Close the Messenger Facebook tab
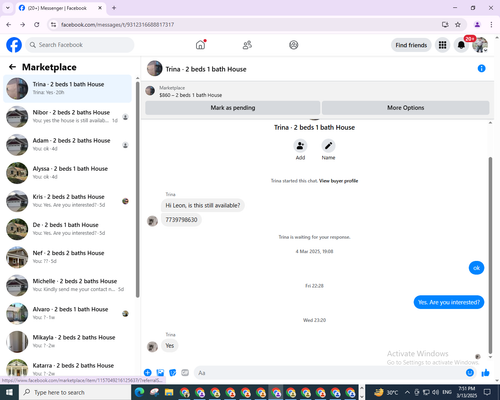The width and height of the screenshot is (500, 400). coord(100,8)
